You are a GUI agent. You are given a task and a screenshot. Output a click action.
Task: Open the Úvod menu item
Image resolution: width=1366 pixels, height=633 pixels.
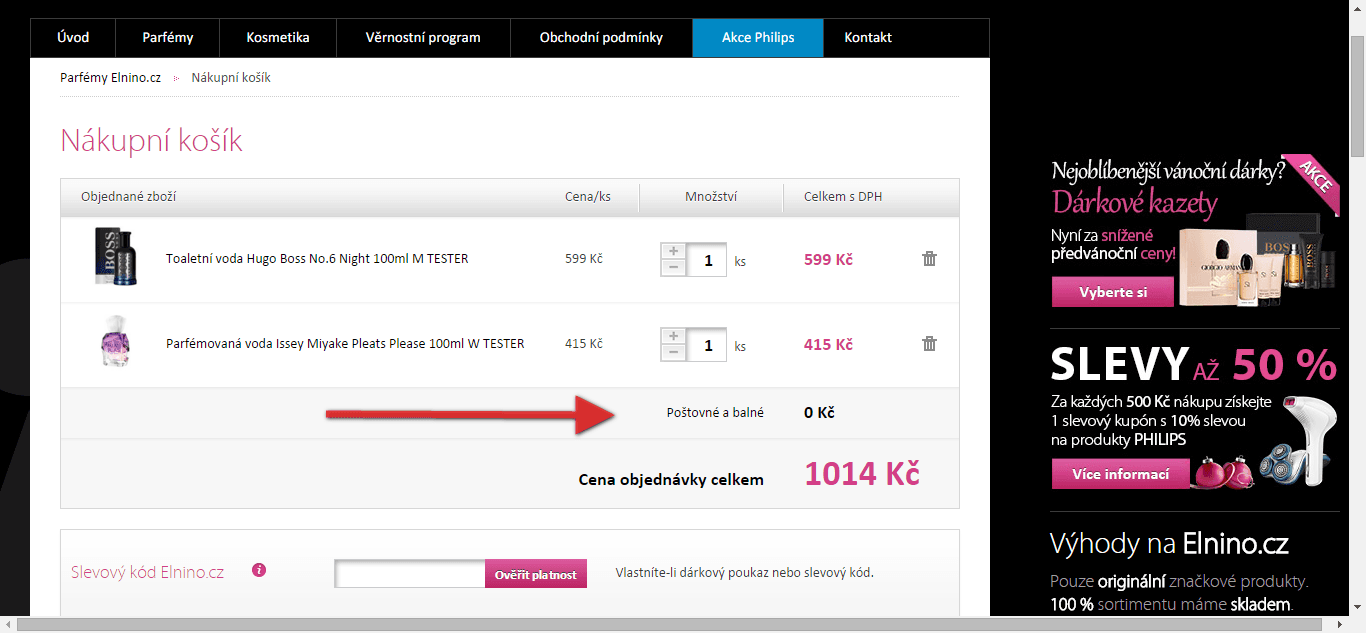click(73, 38)
